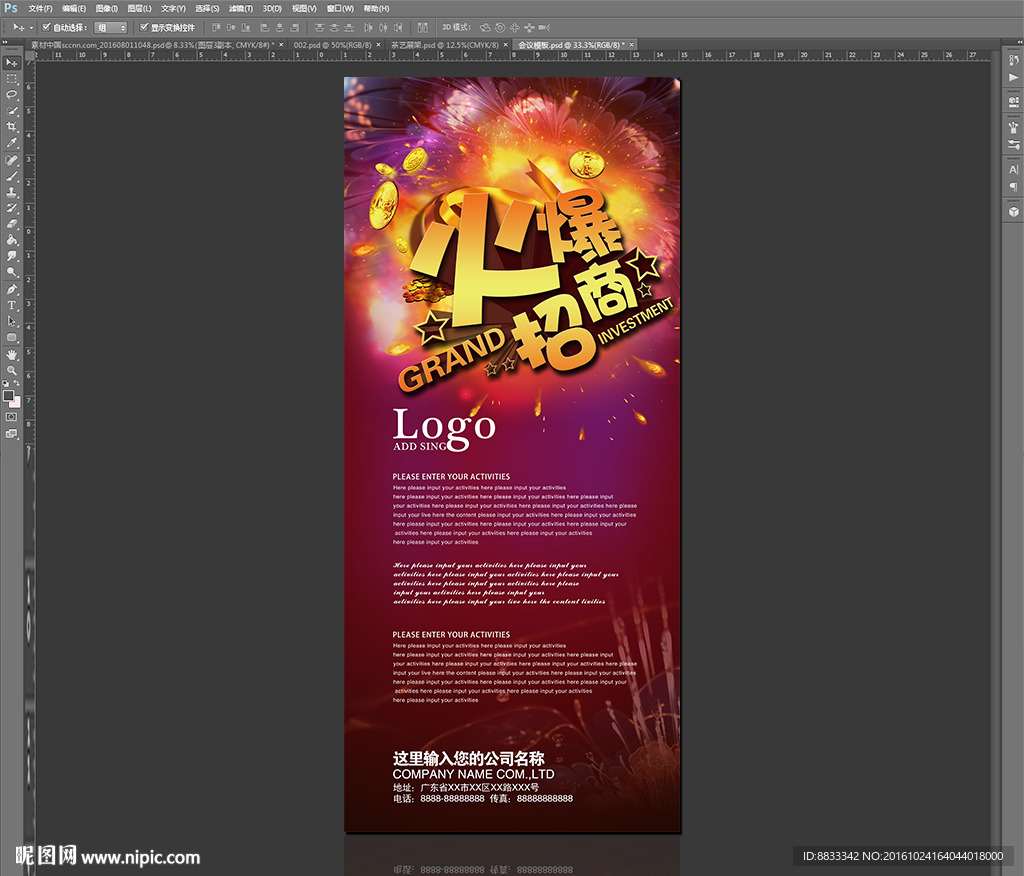This screenshot has height=876, width=1024.
Task: Select the Path Selection tool
Action: point(12,321)
